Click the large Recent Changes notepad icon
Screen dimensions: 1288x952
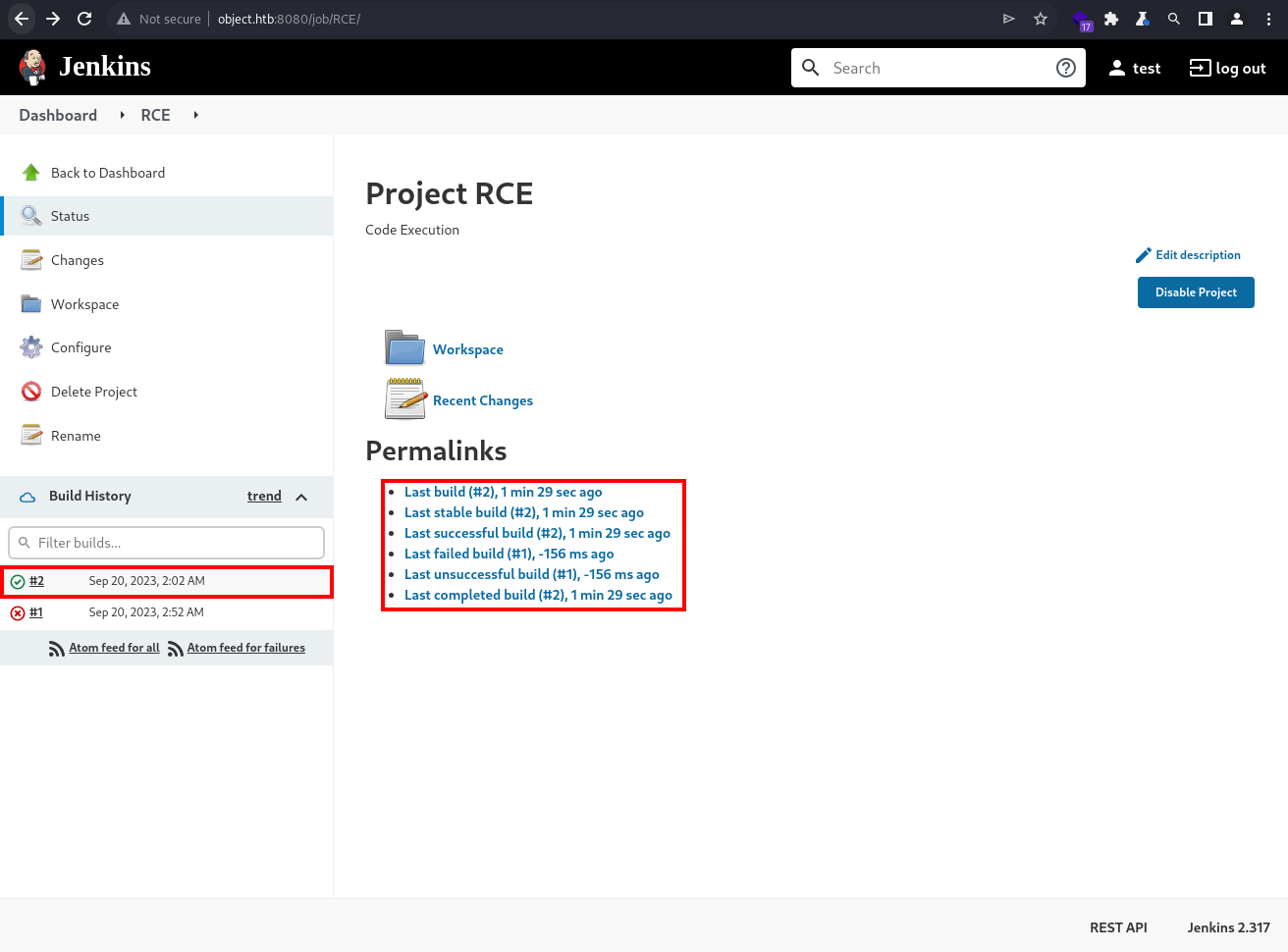(x=405, y=399)
